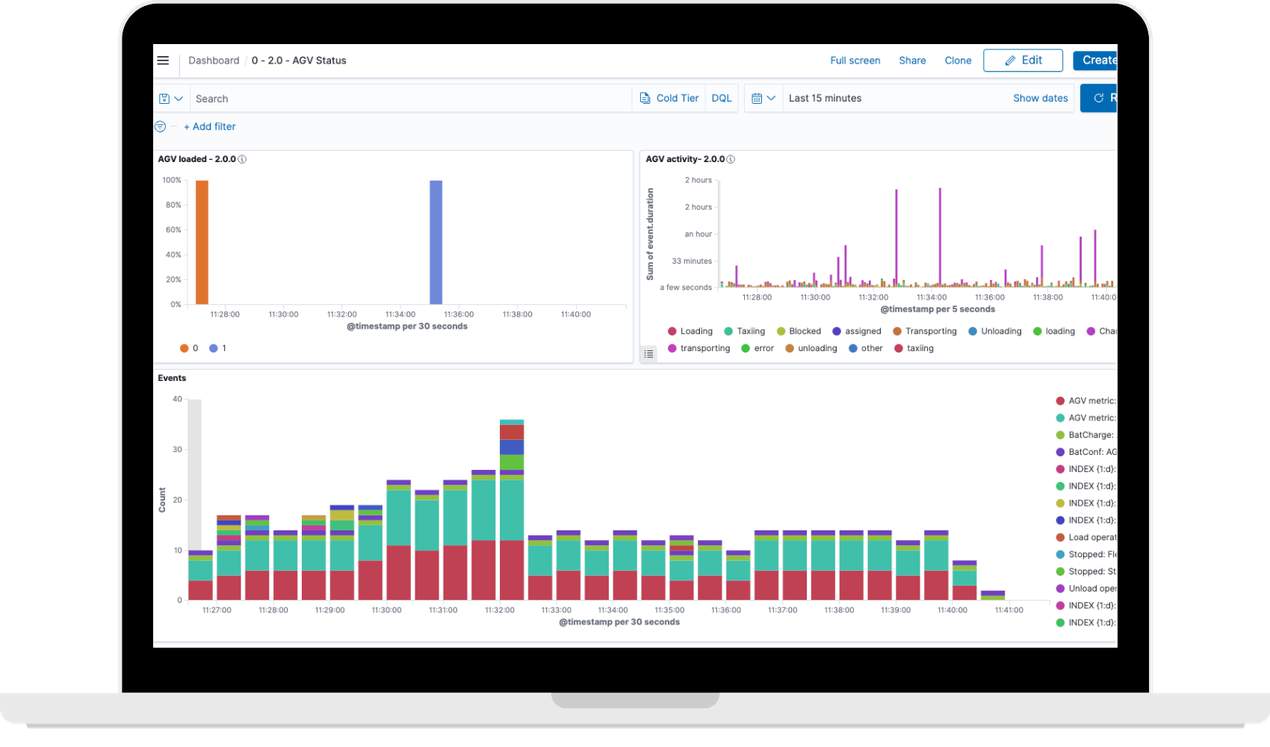Open the calendar date quick menu
Viewport: 1270px width, 747px height.
point(763,98)
